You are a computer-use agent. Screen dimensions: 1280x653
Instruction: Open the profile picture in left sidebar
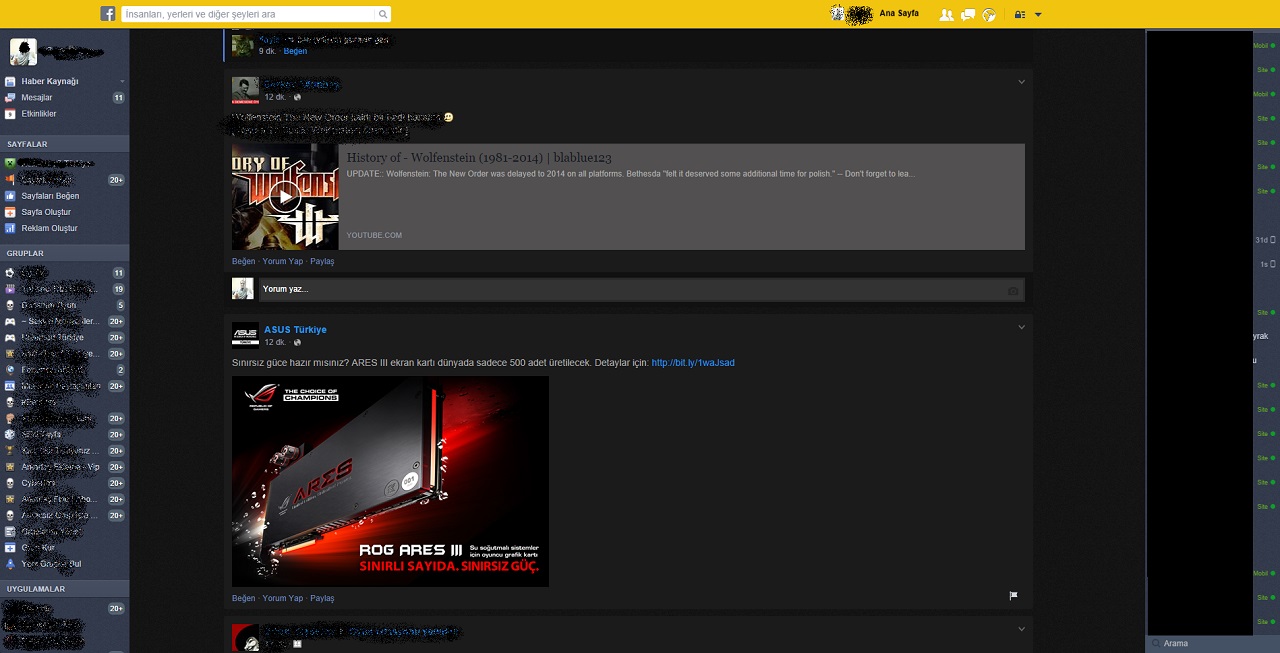[x=23, y=52]
